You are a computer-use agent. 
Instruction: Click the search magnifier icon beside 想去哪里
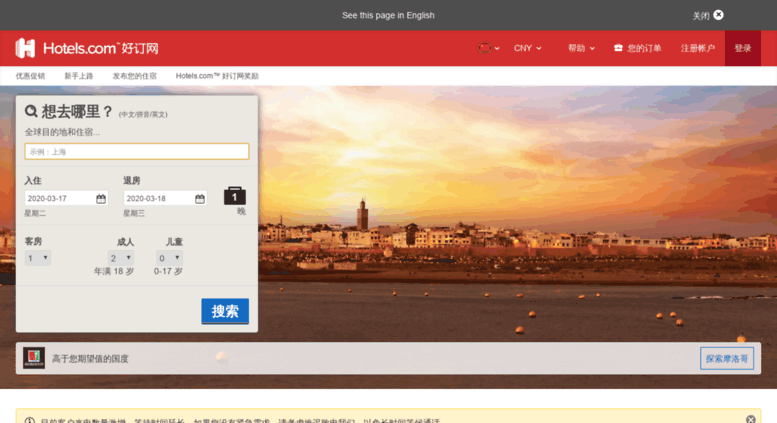[x=31, y=111]
